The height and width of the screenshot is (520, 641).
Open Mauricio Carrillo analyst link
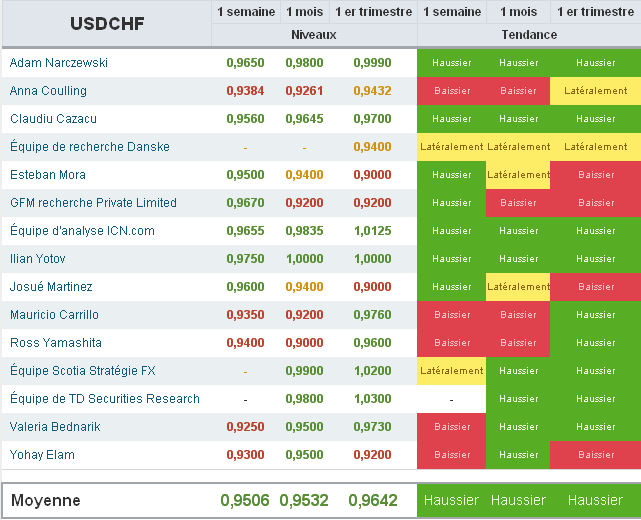pyautogui.click(x=54, y=315)
